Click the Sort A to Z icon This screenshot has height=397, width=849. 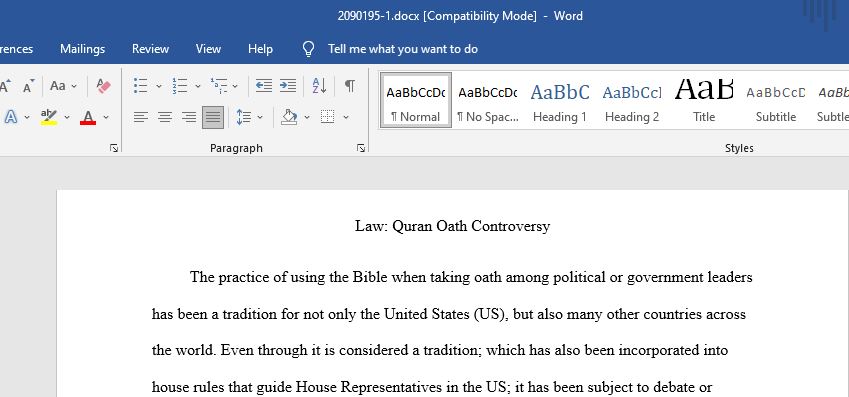[x=319, y=86]
